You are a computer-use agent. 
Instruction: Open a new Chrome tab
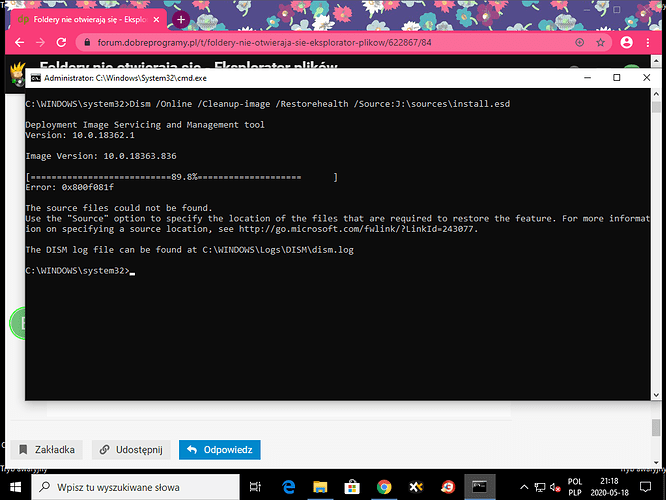point(180,19)
